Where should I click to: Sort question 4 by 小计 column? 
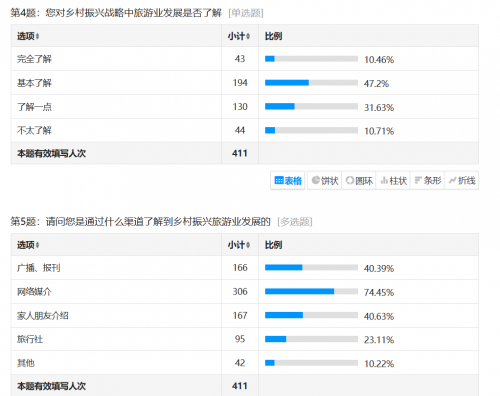pyautogui.click(x=239, y=36)
